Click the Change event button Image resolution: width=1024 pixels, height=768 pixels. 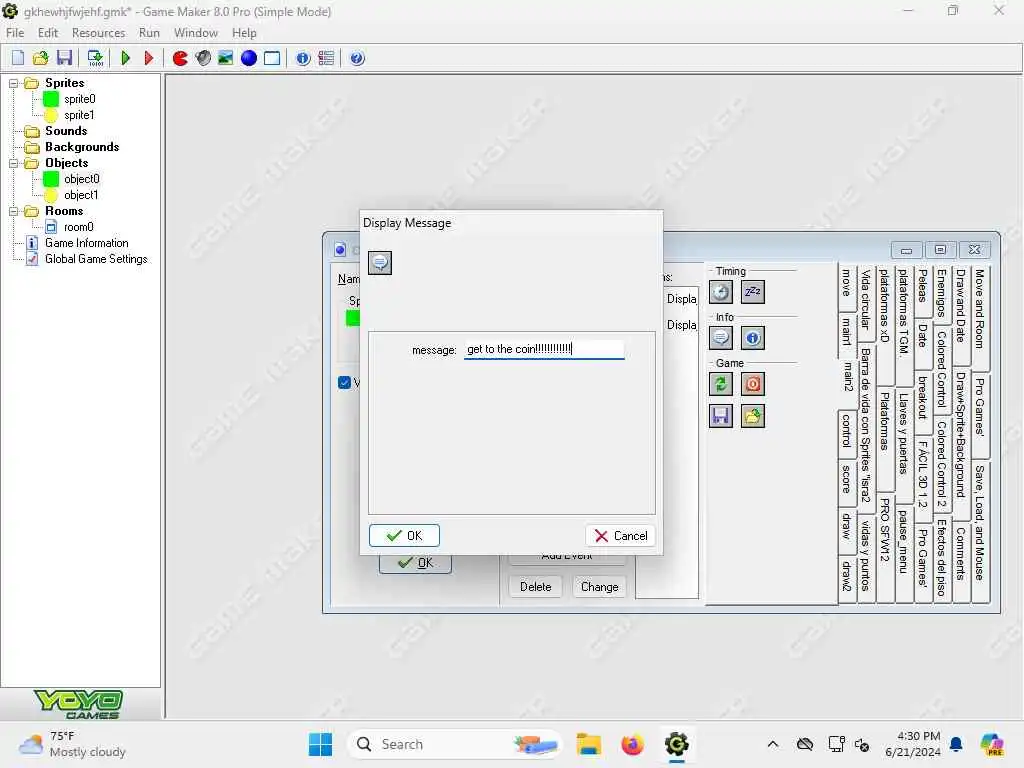(600, 586)
